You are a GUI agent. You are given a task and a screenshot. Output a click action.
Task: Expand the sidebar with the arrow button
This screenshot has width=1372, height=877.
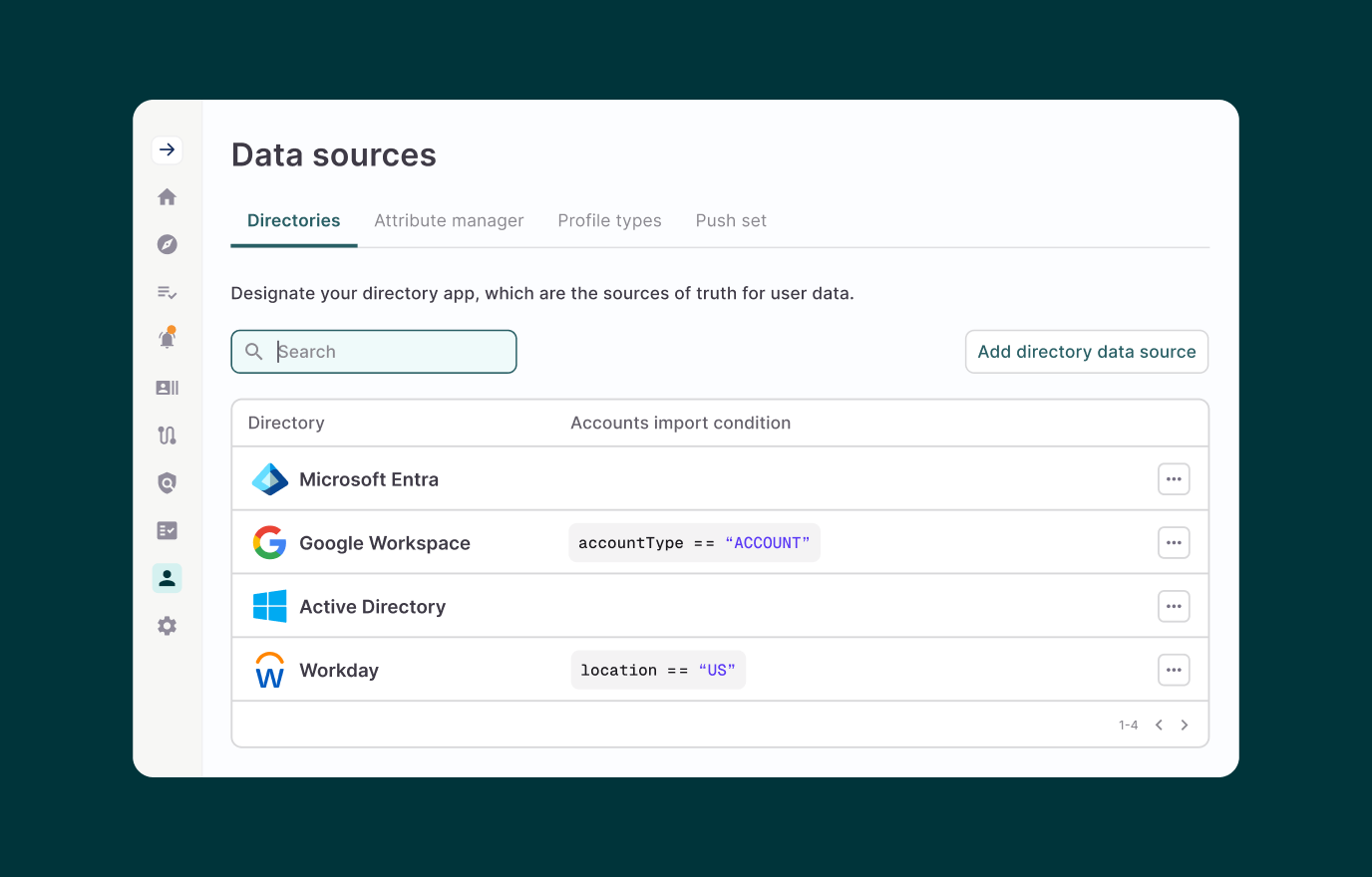point(168,149)
